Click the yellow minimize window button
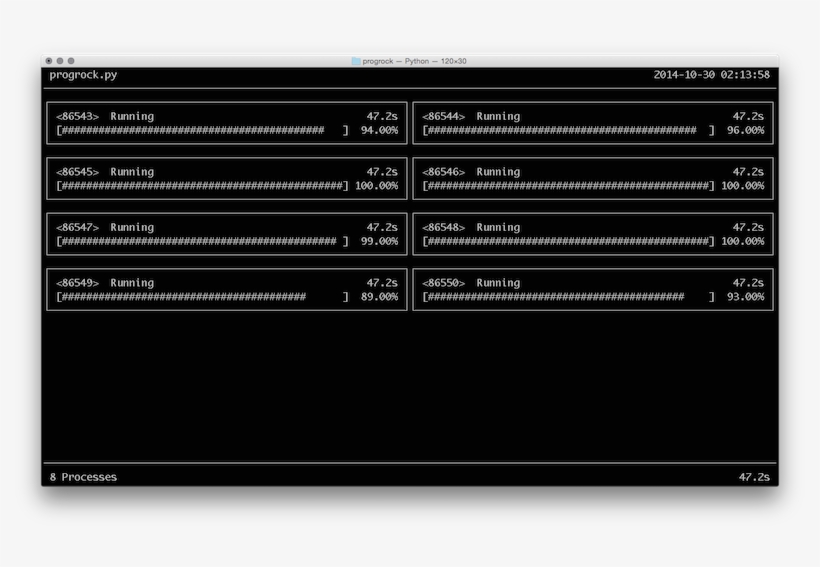Image resolution: width=820 pixels, height=567 pixels. click(60, 61)
